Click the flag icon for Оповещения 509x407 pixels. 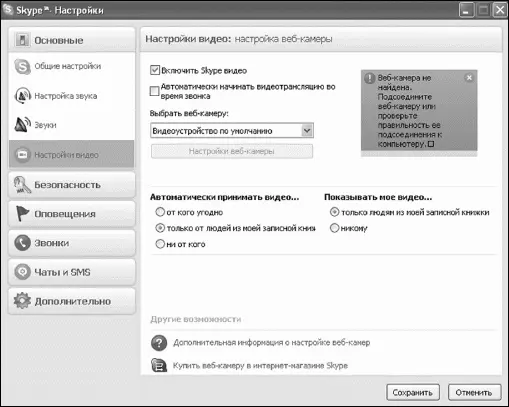22,214
